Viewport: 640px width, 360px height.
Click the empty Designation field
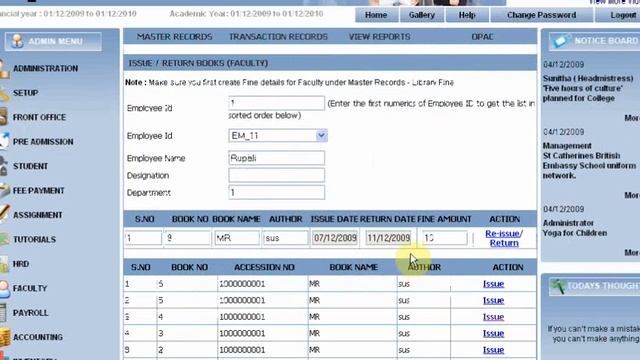click(276, 175)
